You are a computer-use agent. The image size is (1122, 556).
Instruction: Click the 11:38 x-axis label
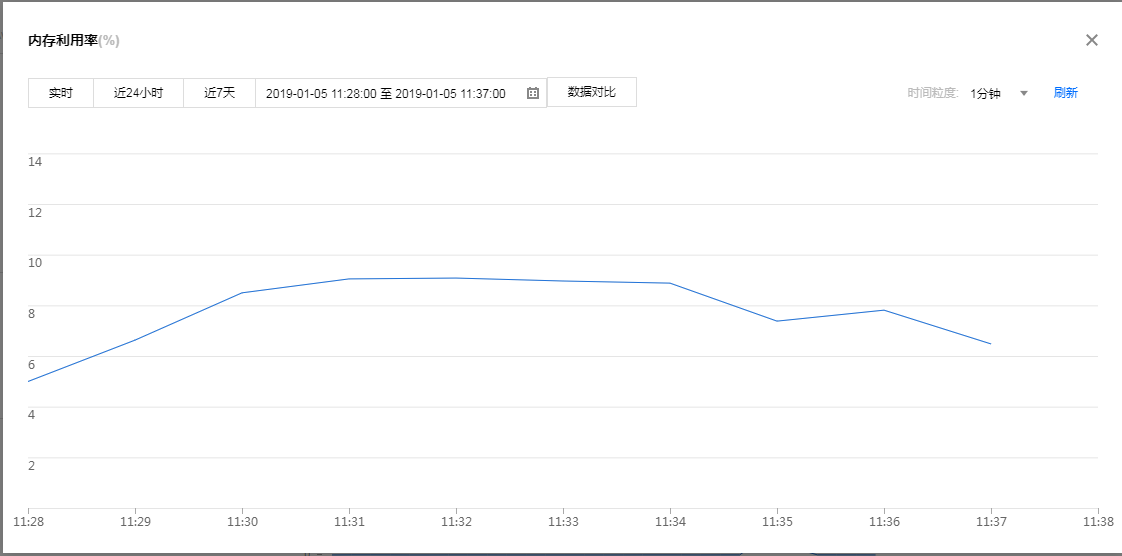coord(1098,522)
